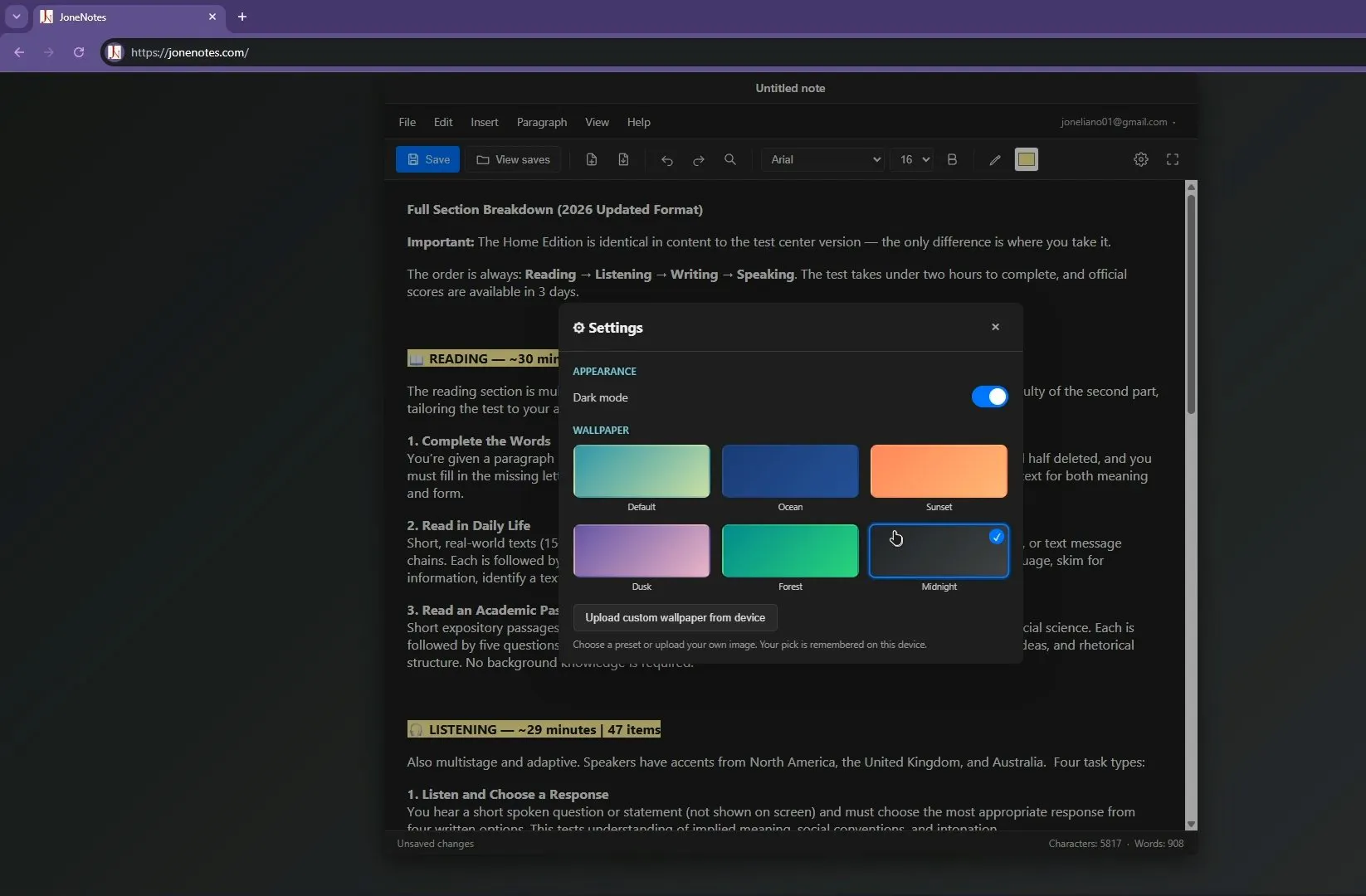Click the View saves button
The image size is (1366, 896).
(x=513, y=159)
